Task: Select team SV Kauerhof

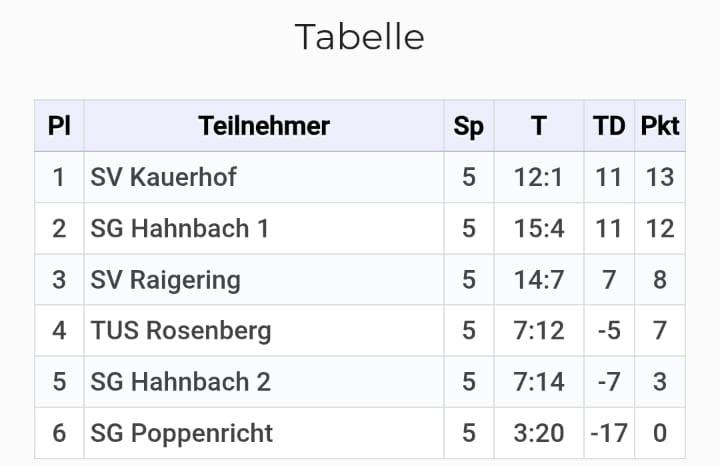Action: click(163, 178)
